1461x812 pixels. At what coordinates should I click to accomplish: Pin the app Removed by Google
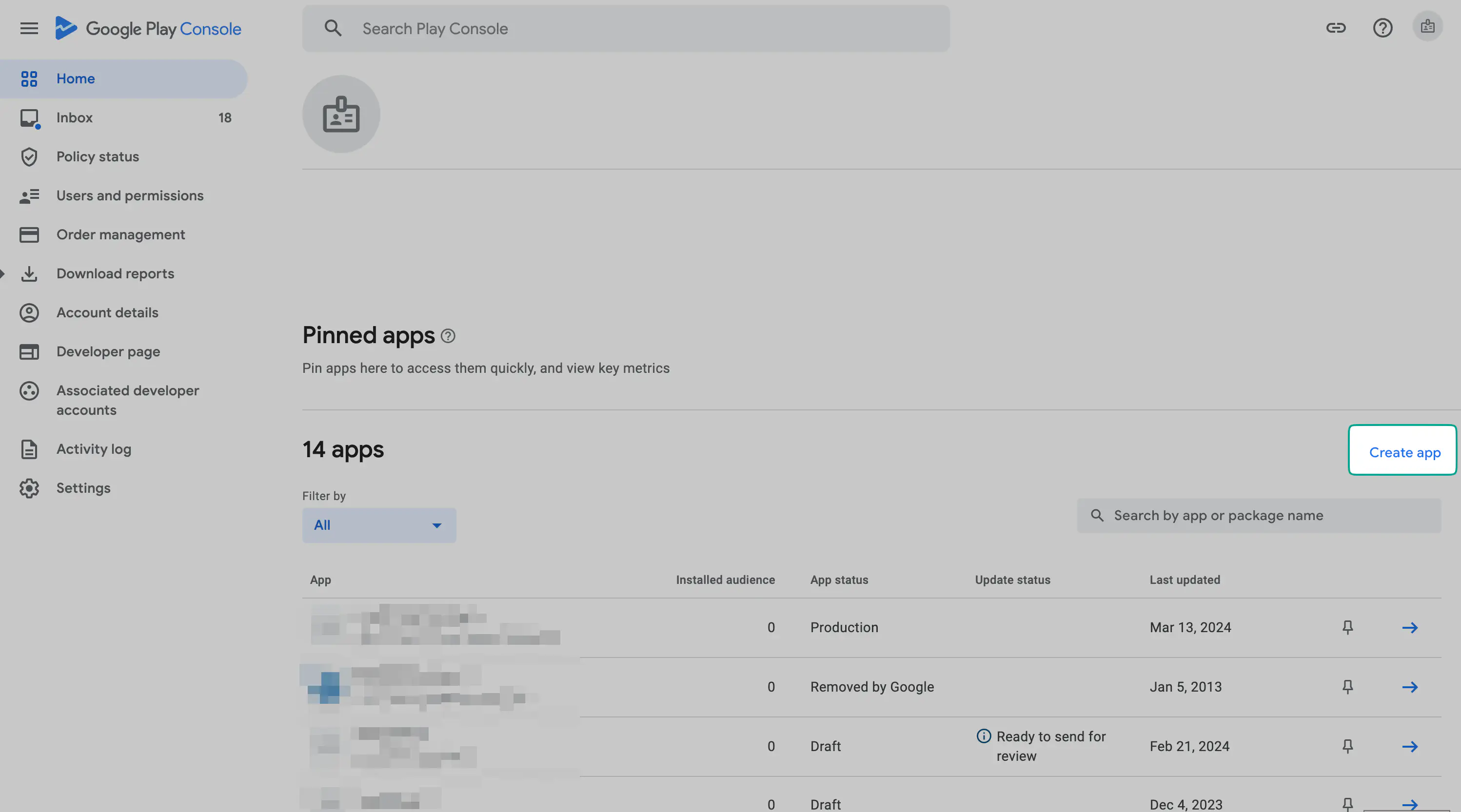click(x=1348, y=687)
